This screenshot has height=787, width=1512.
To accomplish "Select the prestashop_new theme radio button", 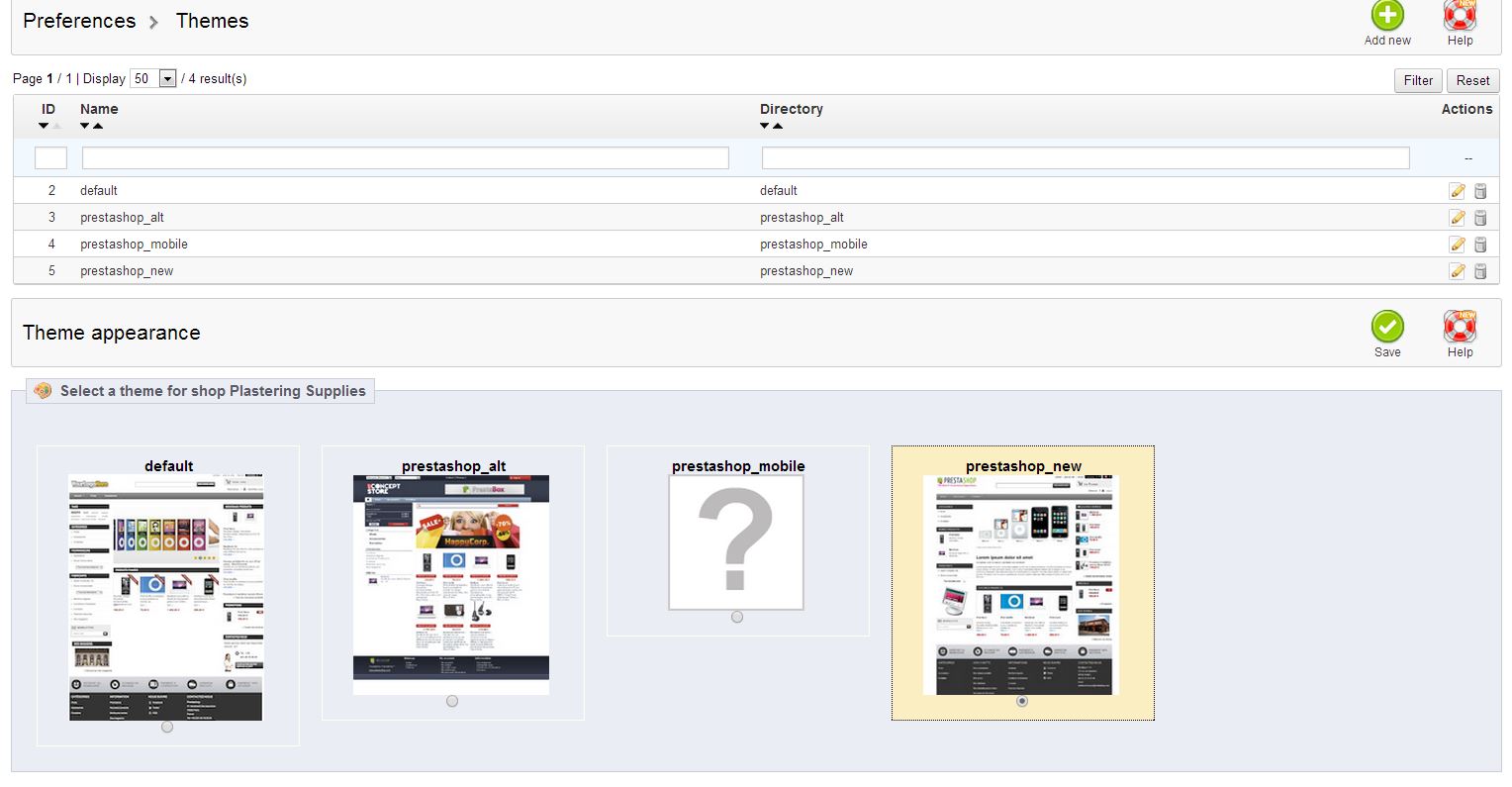I will (x=1022, y=701).
